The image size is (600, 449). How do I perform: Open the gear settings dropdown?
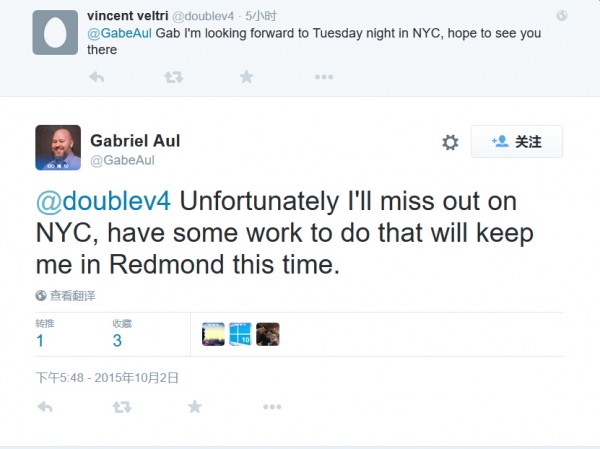point(450,142)
